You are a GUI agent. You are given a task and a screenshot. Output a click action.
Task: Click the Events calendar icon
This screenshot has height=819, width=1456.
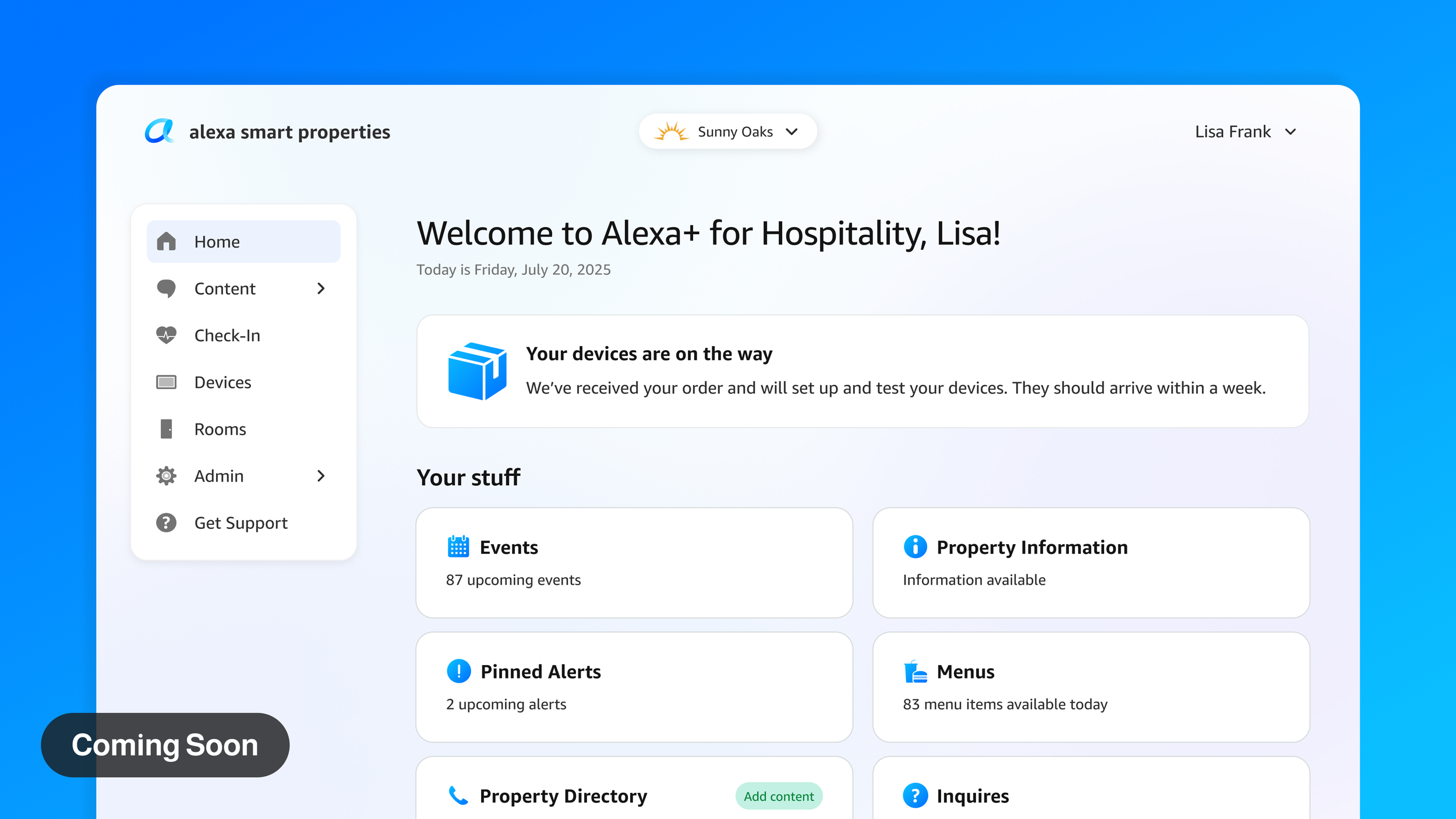458,546
